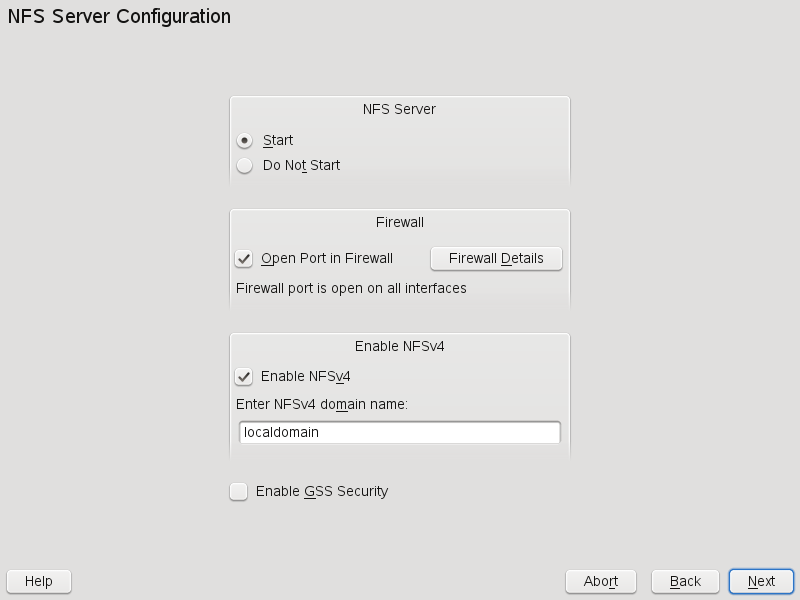This screenshot has width=800, height=600.
Task: Untick the Open Port in Firewall checkbox box
Action: click(244, 259)
